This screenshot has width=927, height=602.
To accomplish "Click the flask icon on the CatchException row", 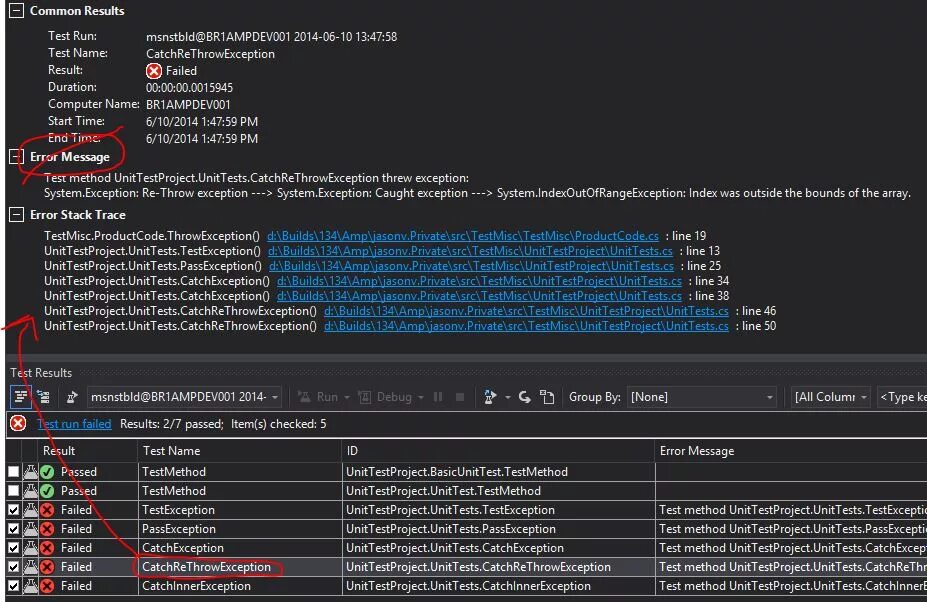I will pyautogui.click(x=30, y=548).
